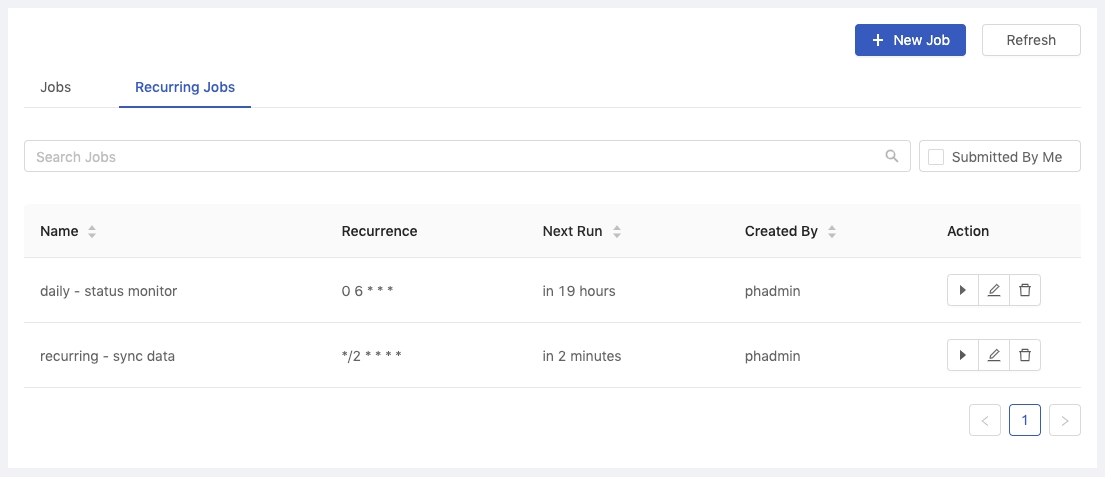Create a job with New Job button
The image size is (1105, 477).
pyautogui.click(x=910, y=40)
